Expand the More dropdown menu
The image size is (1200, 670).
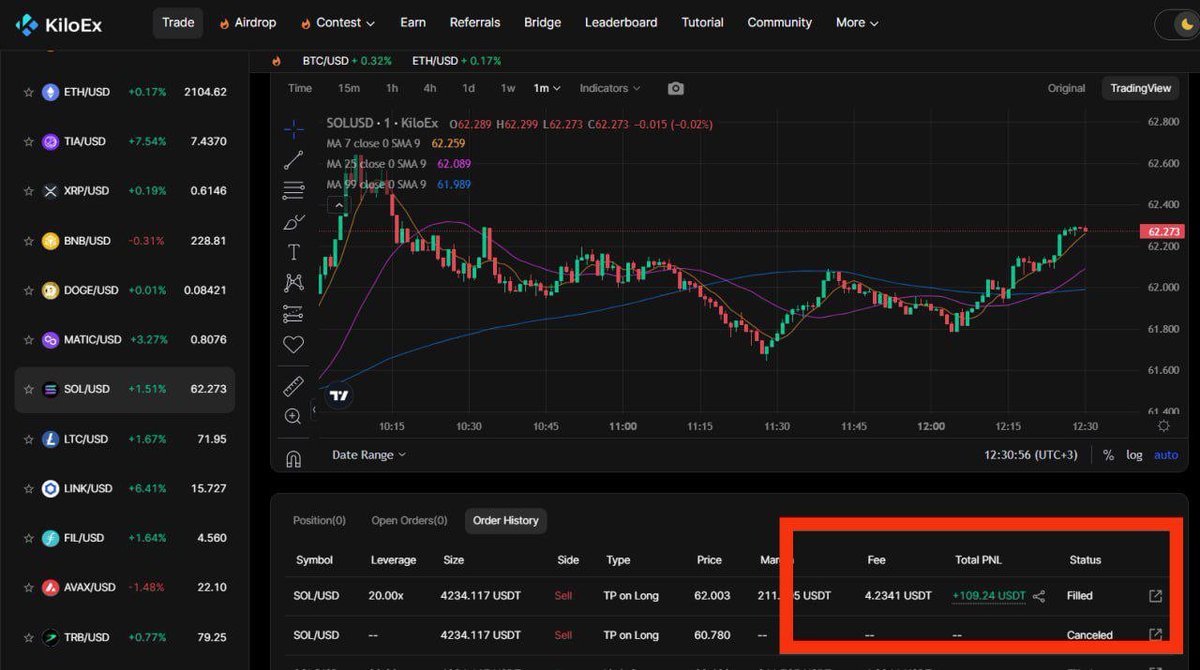857,23
